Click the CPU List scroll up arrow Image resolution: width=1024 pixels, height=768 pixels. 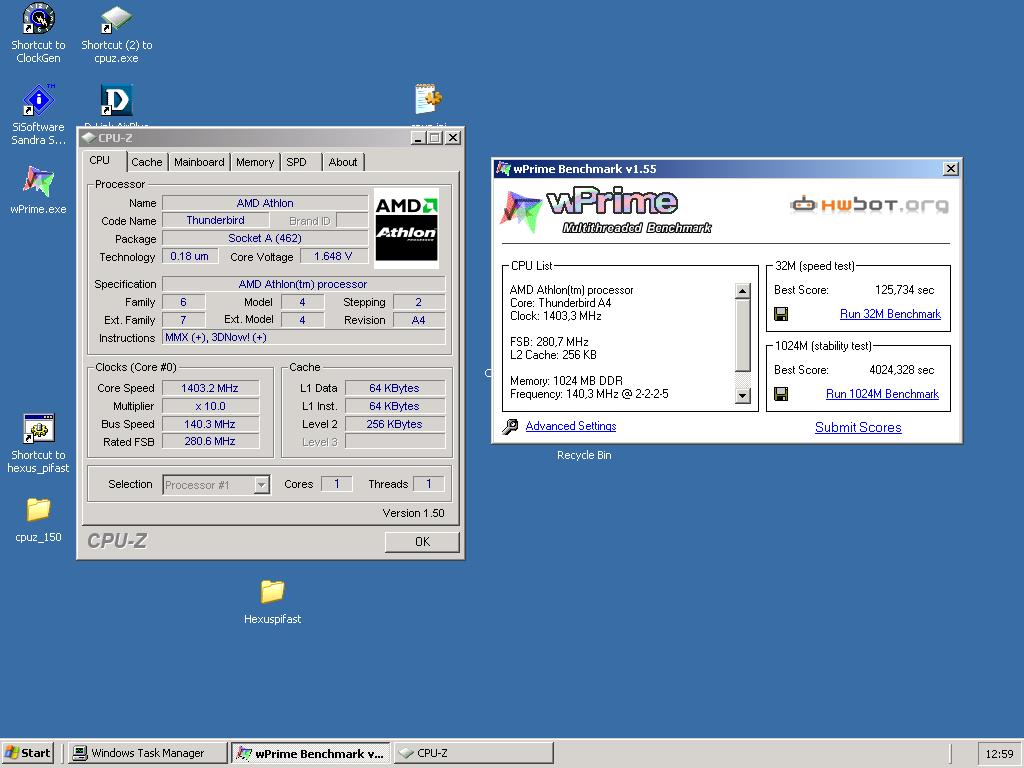point(743,291)
